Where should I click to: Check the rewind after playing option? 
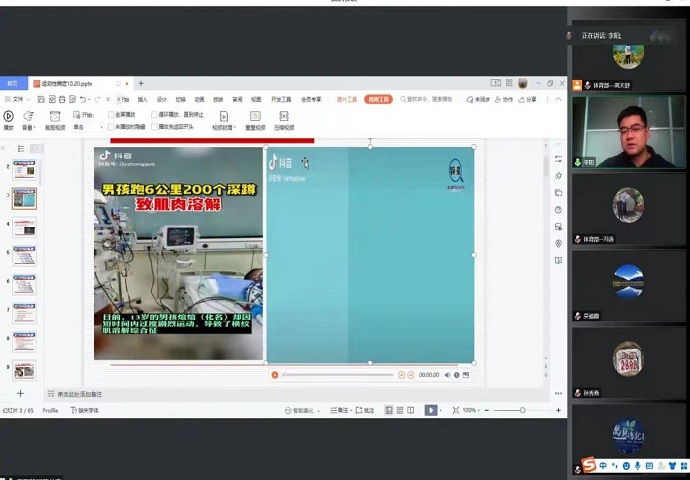point(153,127)
